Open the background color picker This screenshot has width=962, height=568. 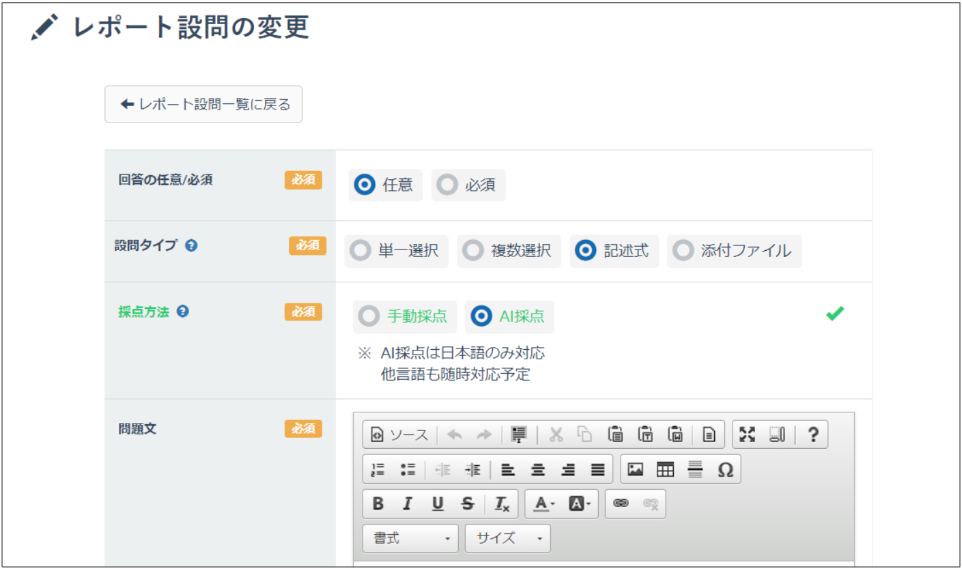[579, 504]
